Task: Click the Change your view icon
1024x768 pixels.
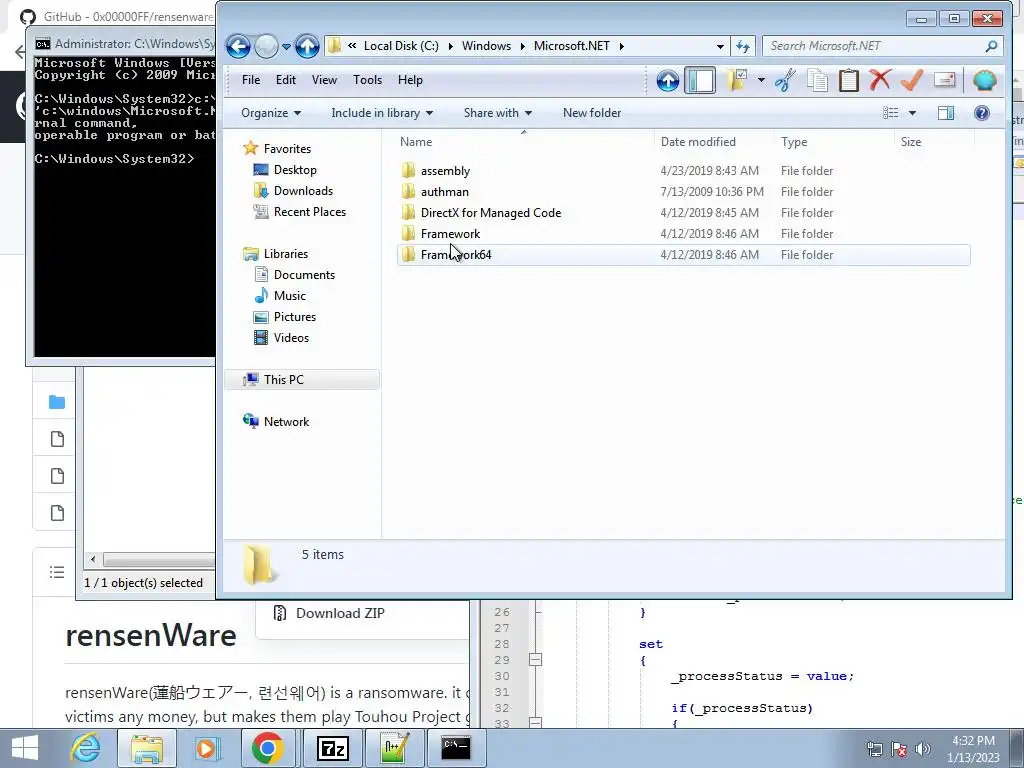Action: 891,113
